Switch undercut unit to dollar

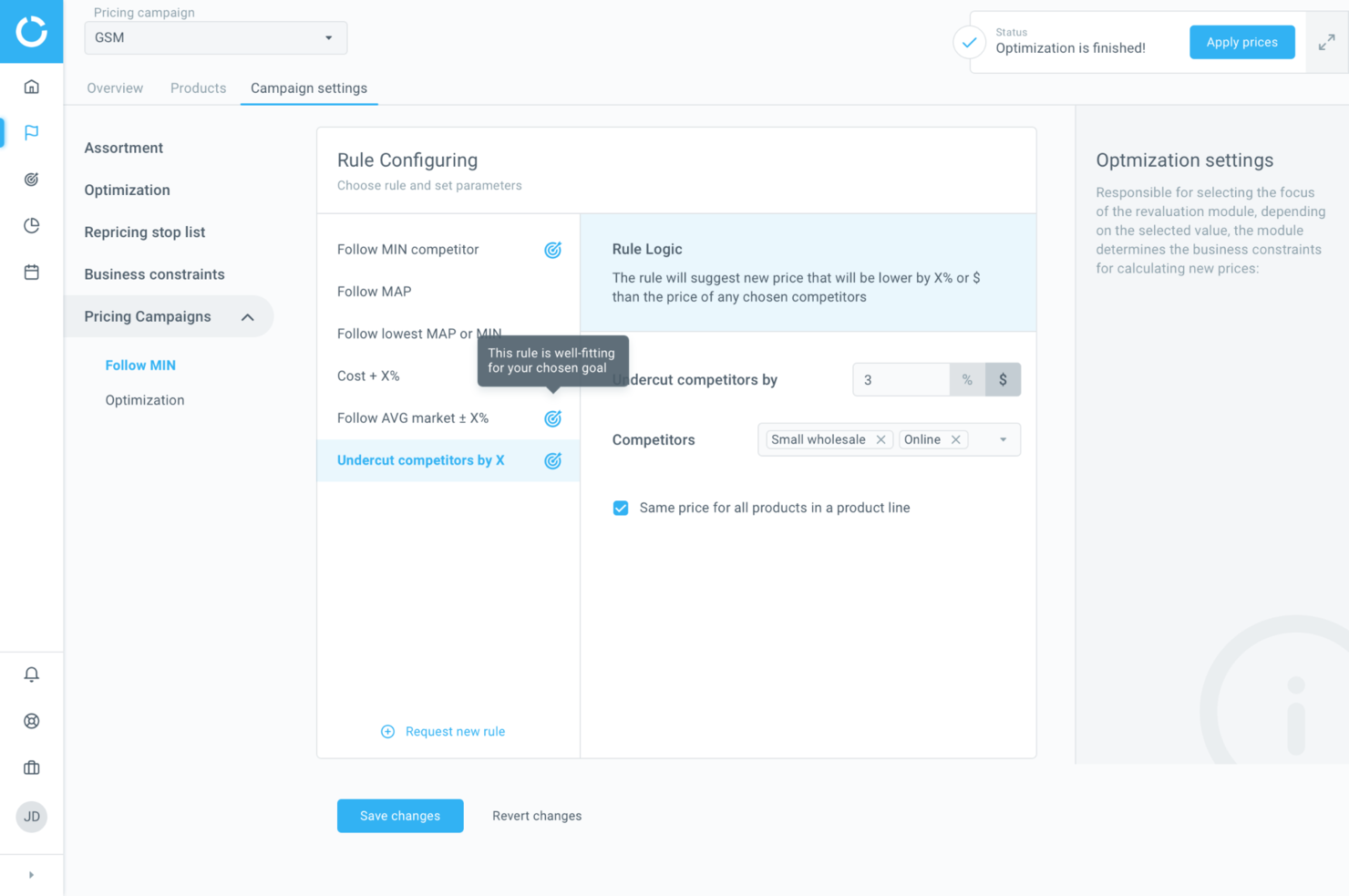coord(1003,380)
